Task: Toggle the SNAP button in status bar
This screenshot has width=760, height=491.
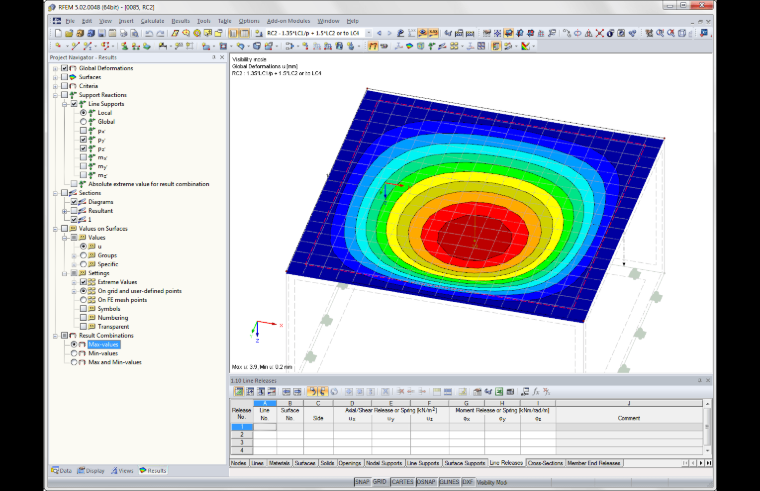Action: (x=362, y=482)
